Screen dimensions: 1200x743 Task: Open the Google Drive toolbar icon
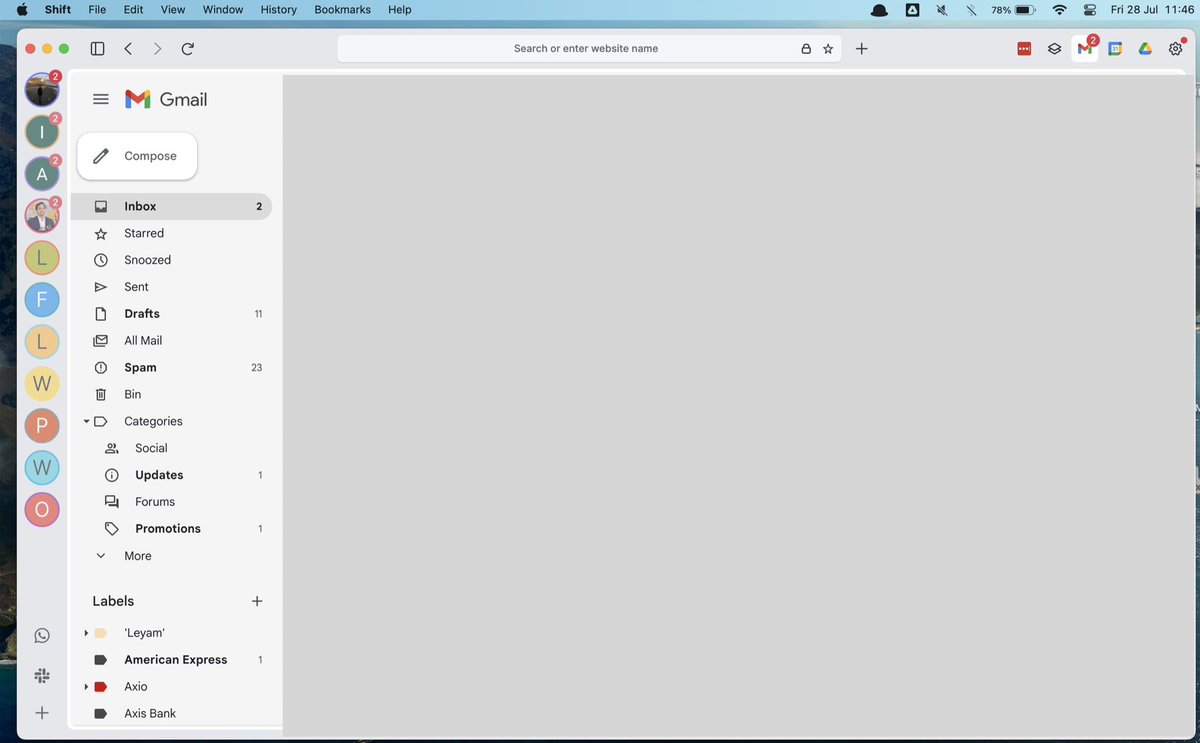pyautogui.click(x=1145, y=48)
